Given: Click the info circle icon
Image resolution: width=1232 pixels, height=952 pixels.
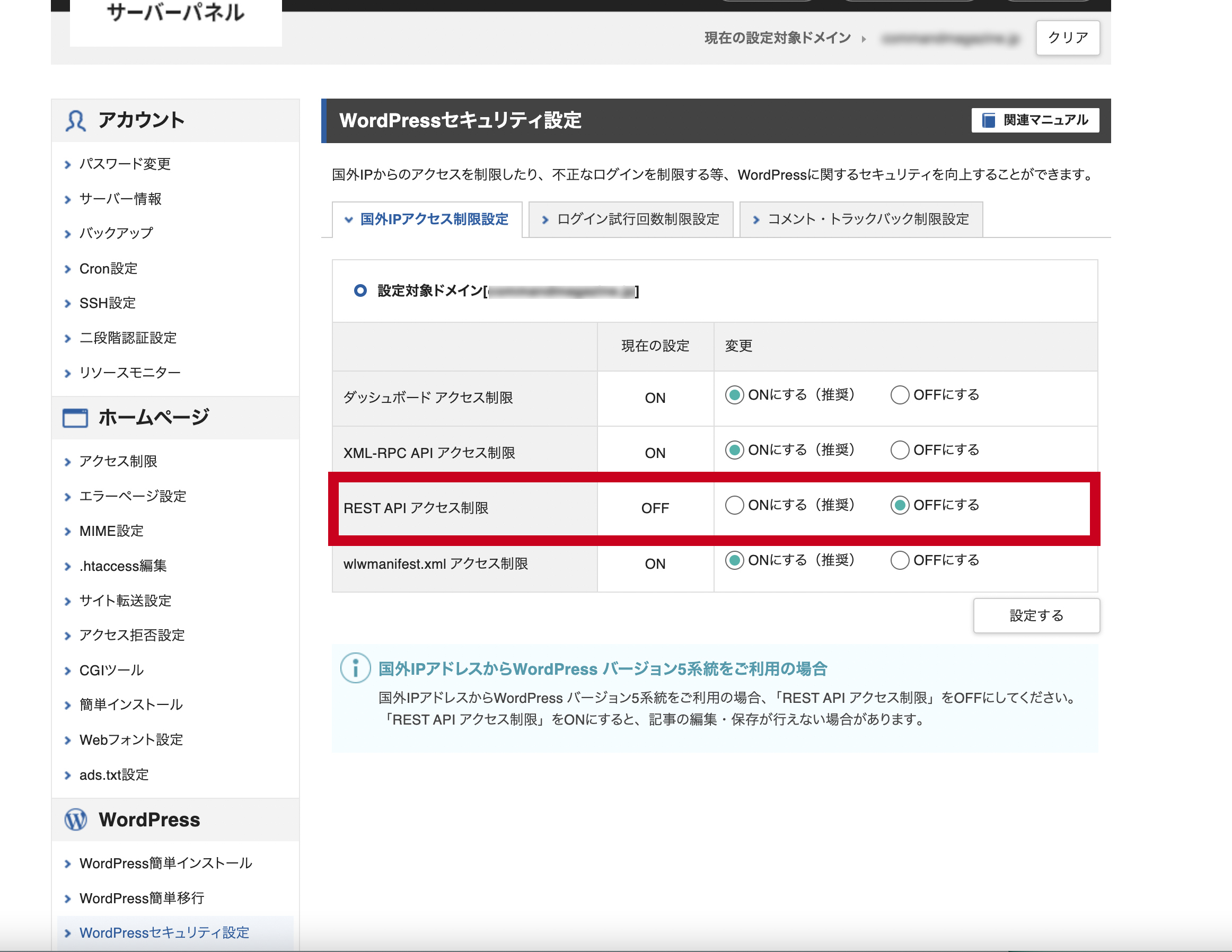Looking at the screenshot, I should pos(355,668).
